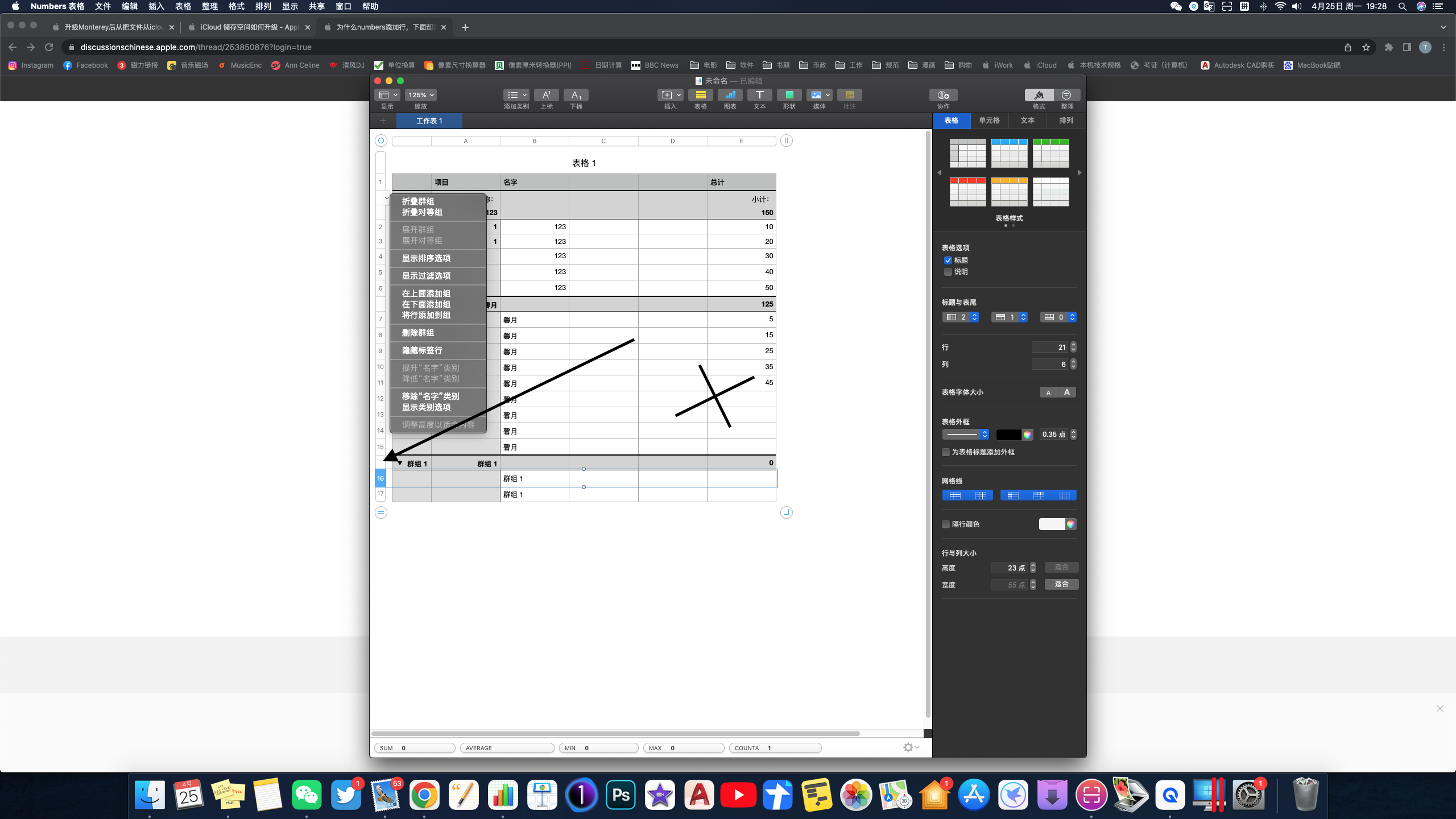Click the black table outline color swatch

click(1008, 435)
